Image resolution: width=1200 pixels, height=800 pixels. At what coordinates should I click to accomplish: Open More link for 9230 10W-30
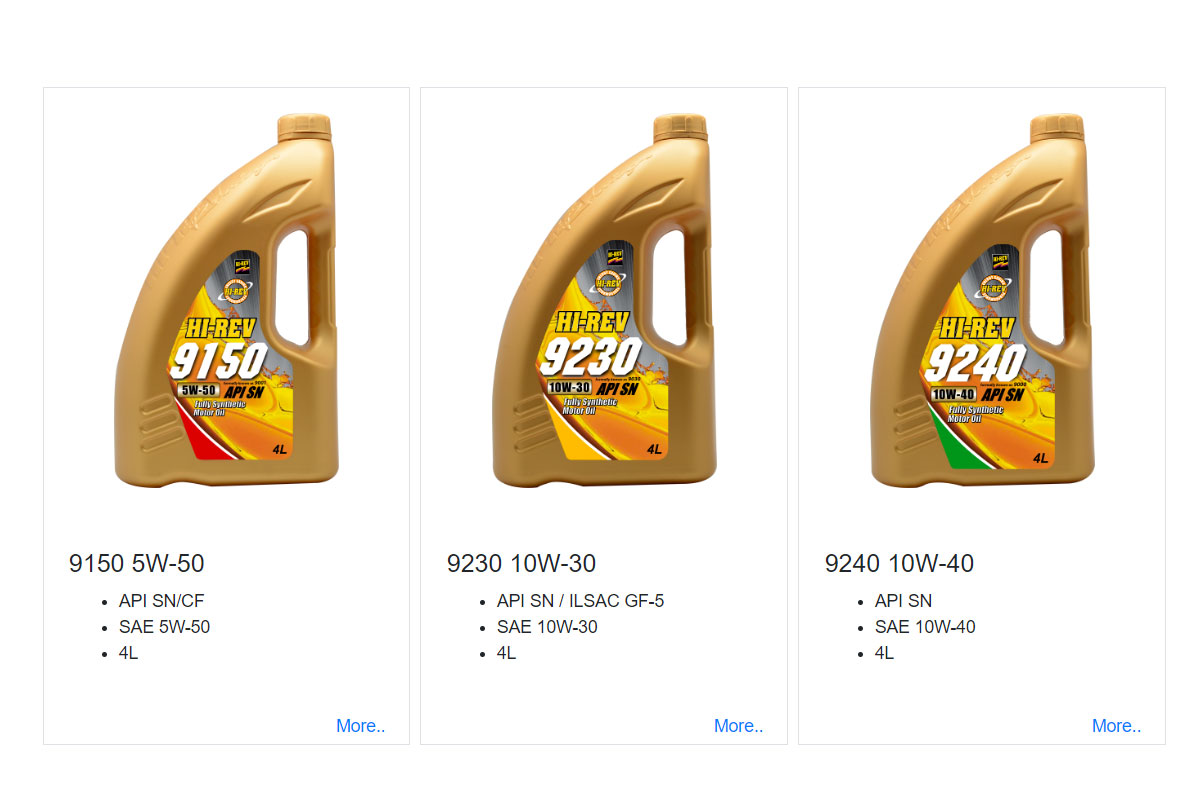coord(738,726)
